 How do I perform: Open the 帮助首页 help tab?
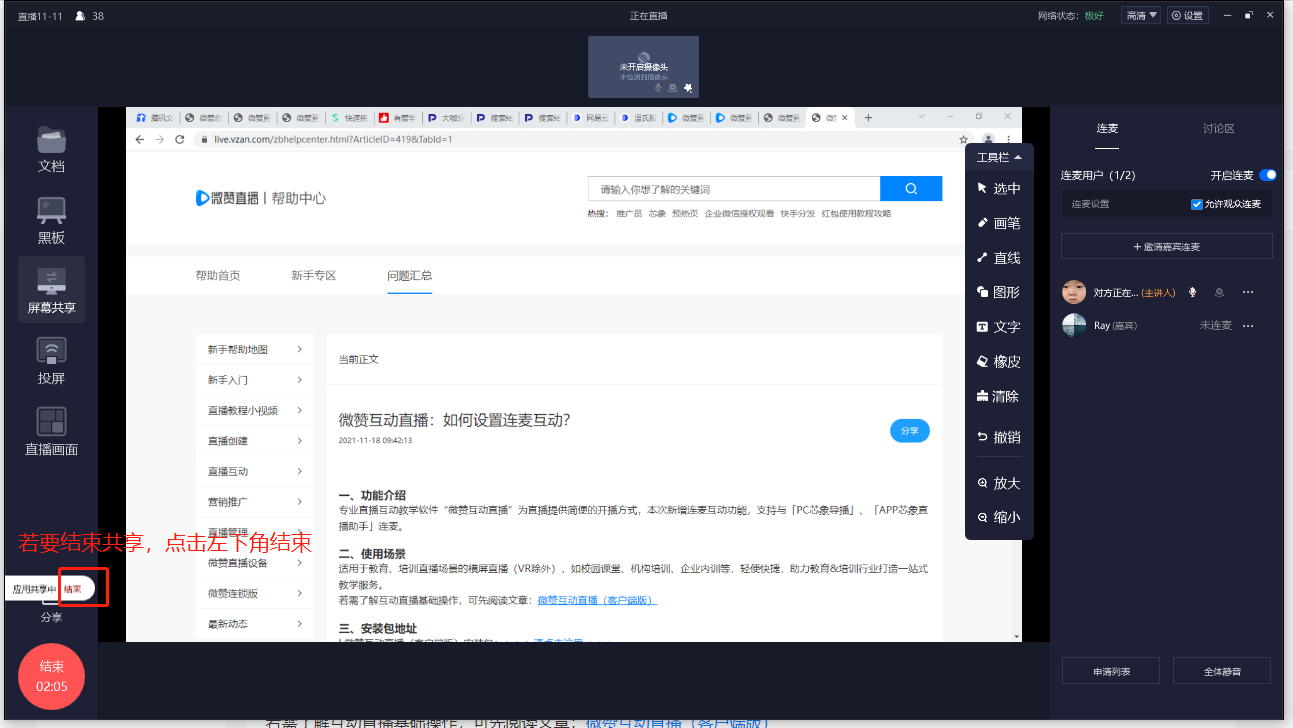click(x=218, y=275)
